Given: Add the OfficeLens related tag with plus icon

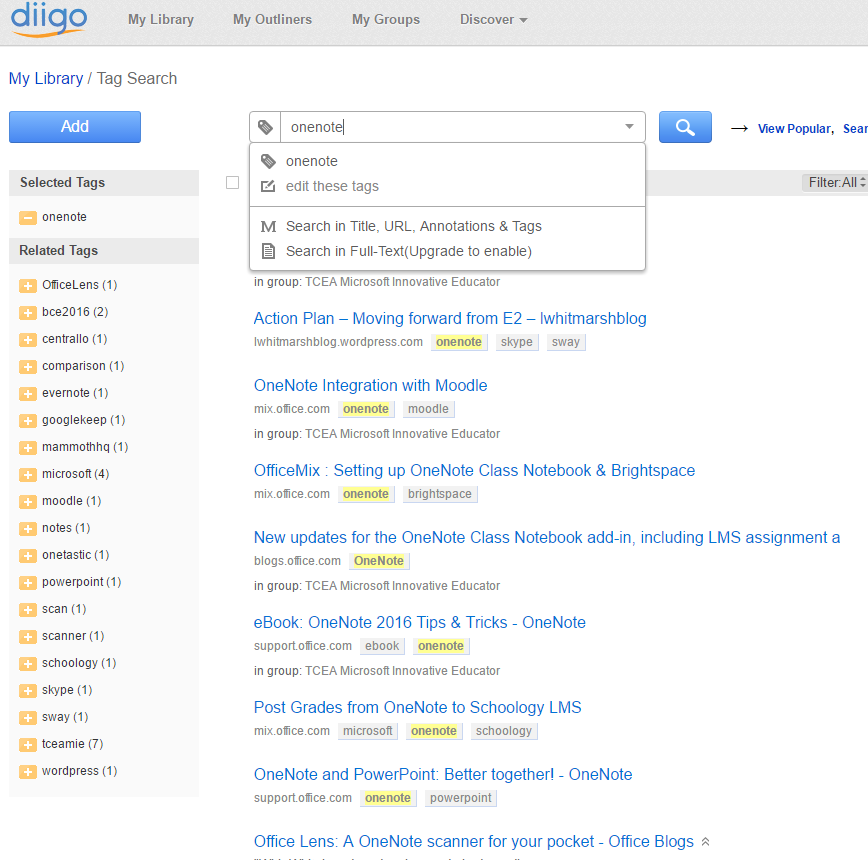Looking at the screenshot, I should point(28,286).
